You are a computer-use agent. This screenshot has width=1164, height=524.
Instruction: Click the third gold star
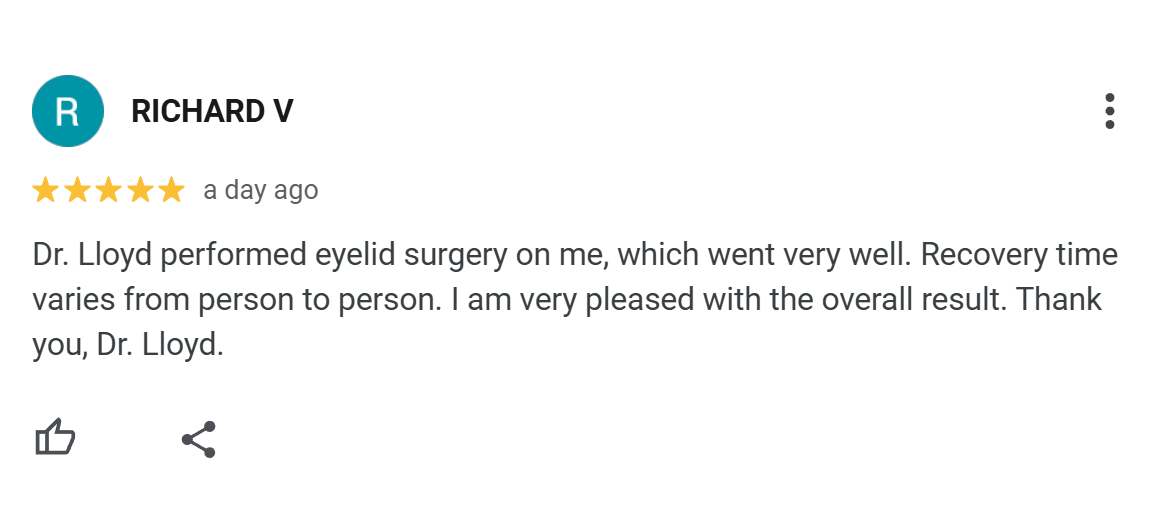[x=108, y=190]
